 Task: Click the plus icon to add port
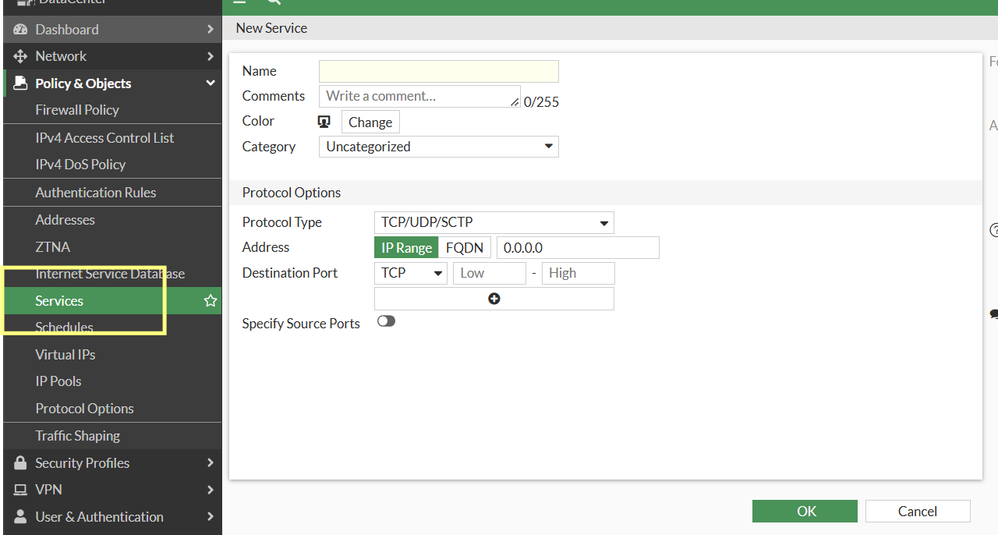point(494,299)
